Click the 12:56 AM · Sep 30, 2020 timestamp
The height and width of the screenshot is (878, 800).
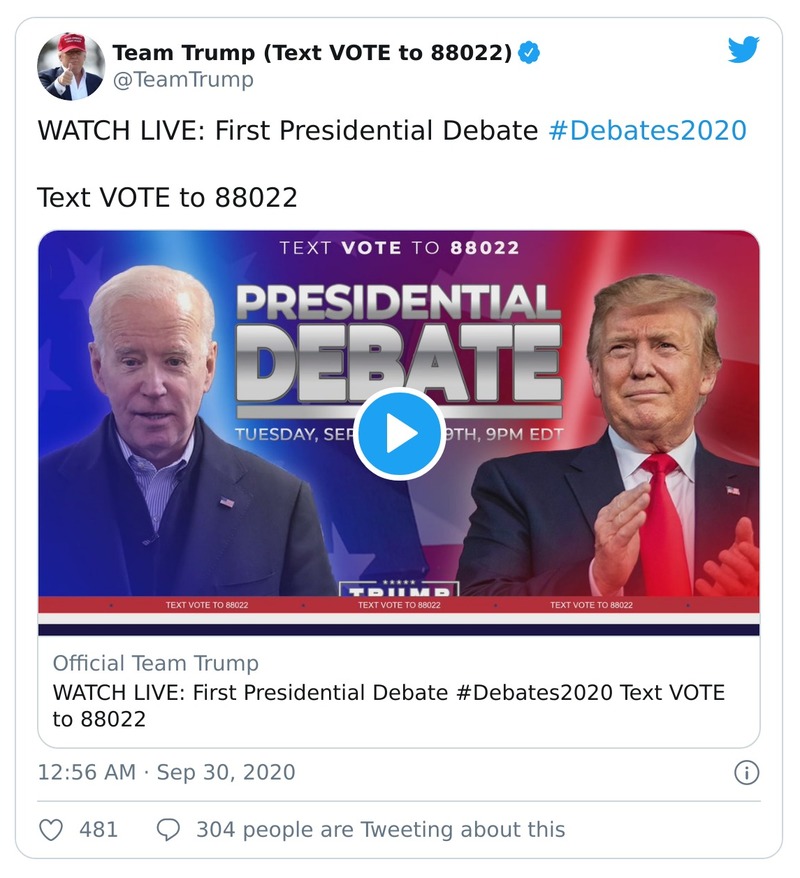(166, 772)
